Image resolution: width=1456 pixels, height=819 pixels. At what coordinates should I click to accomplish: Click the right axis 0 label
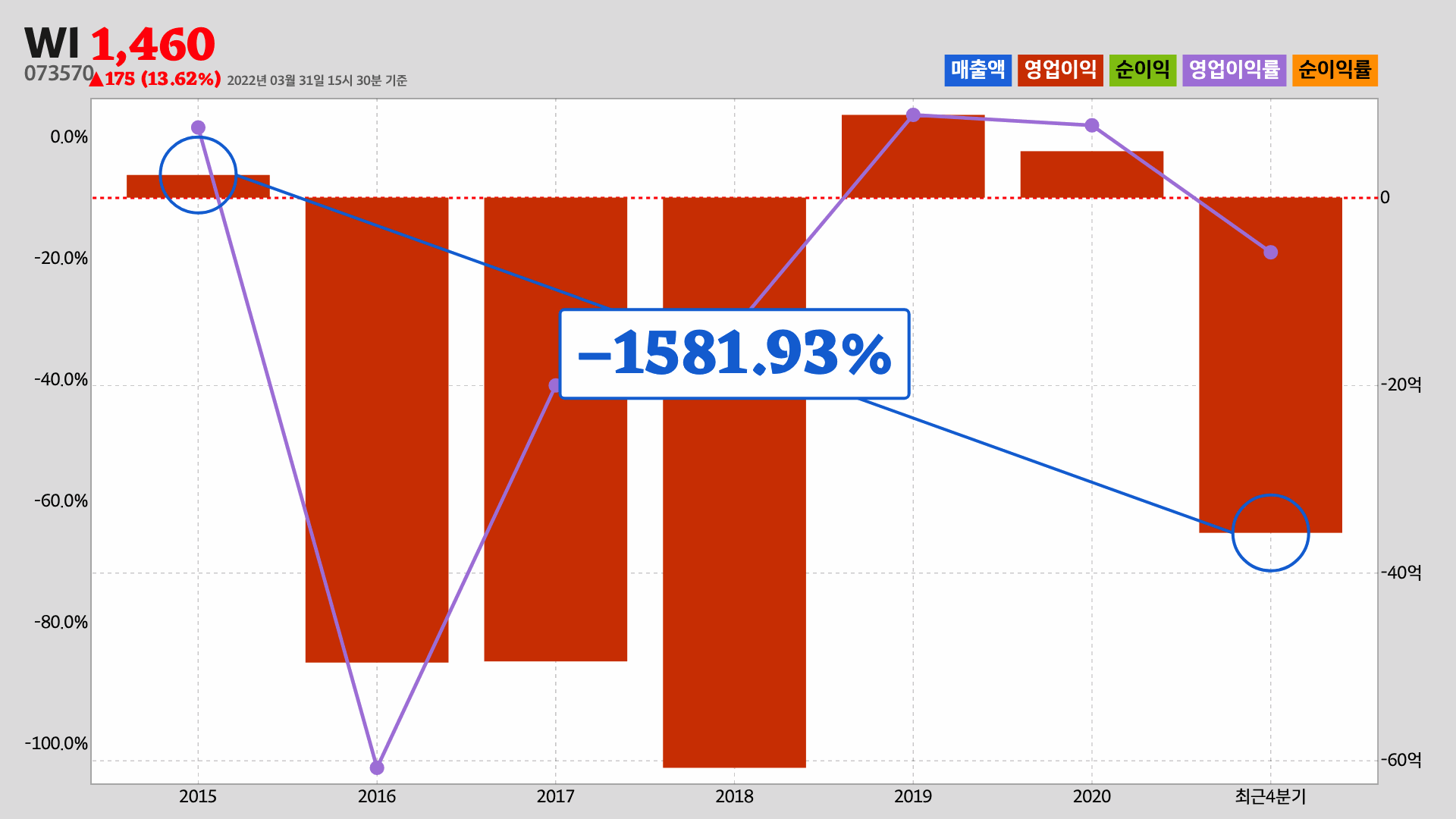click(1385, 198)
